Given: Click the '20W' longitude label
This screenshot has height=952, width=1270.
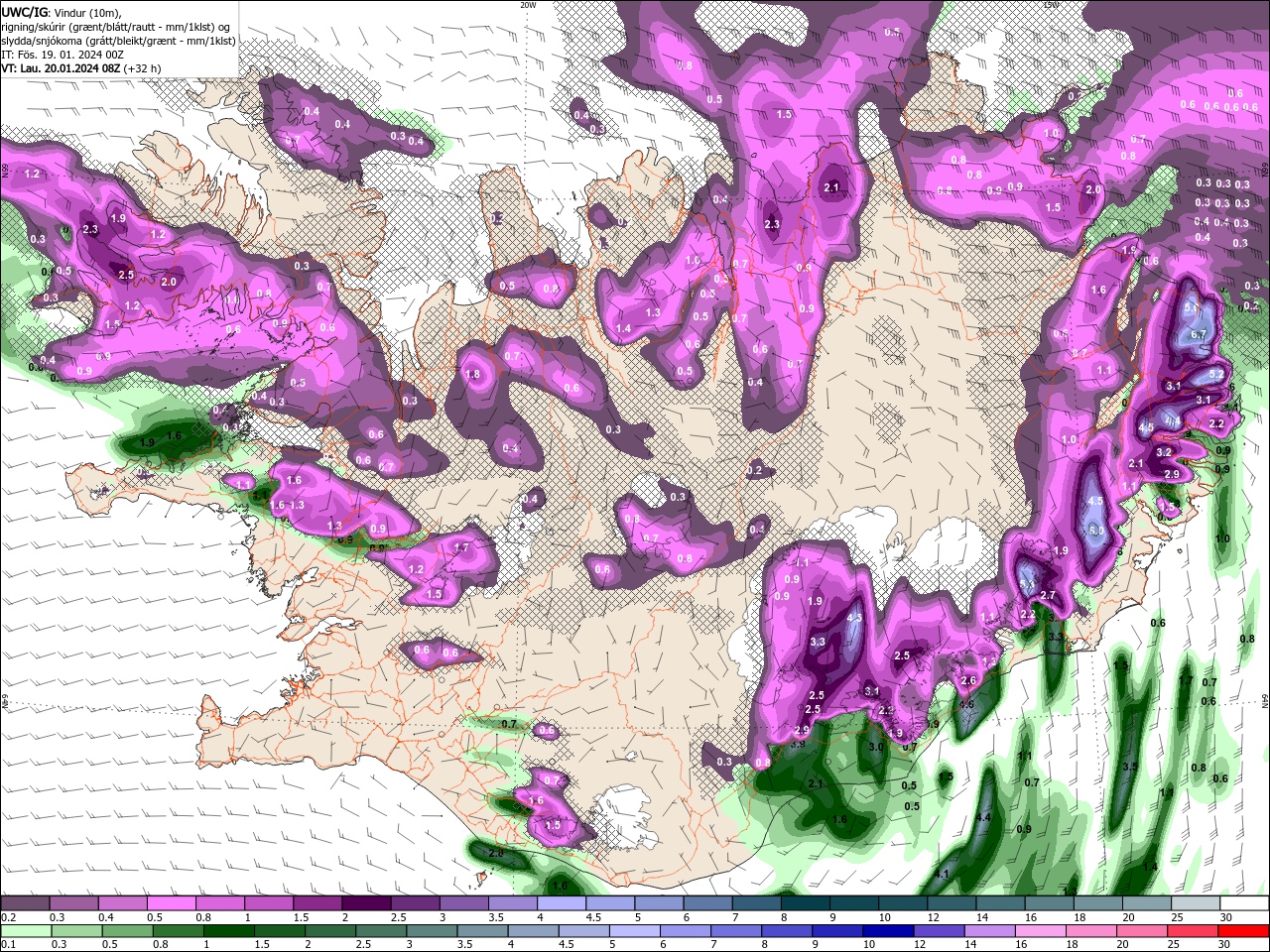Looking at the screenshot, I should click(x=528, y=5).
